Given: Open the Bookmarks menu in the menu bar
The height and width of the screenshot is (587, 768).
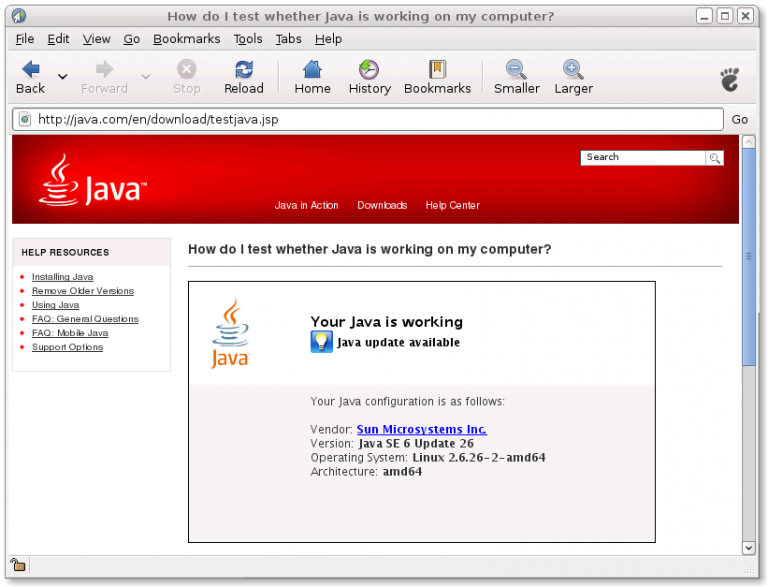Looking at the screenshot, I should 187,39.
